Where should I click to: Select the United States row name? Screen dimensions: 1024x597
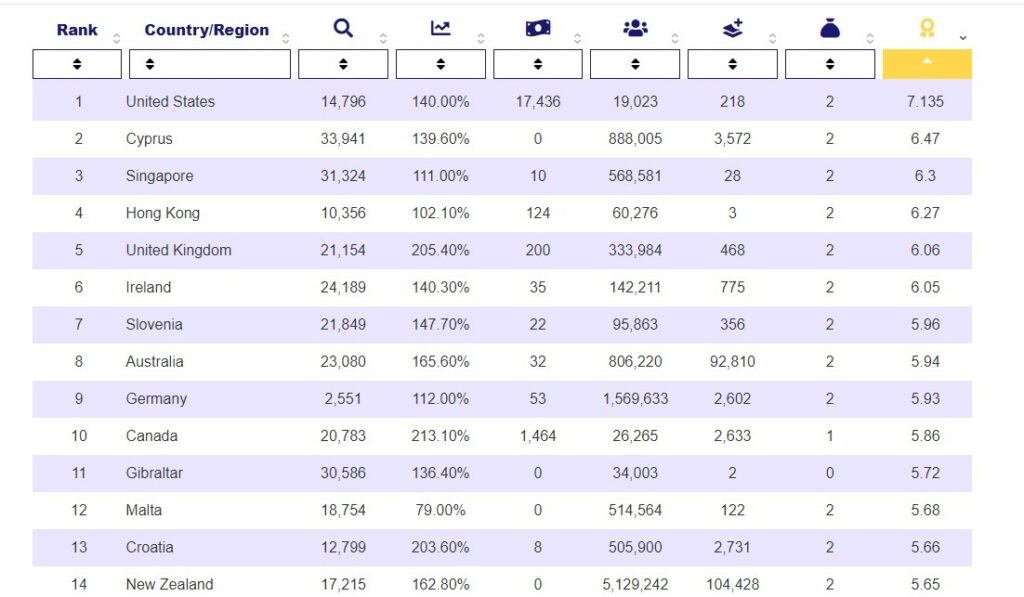pos(170,101)
